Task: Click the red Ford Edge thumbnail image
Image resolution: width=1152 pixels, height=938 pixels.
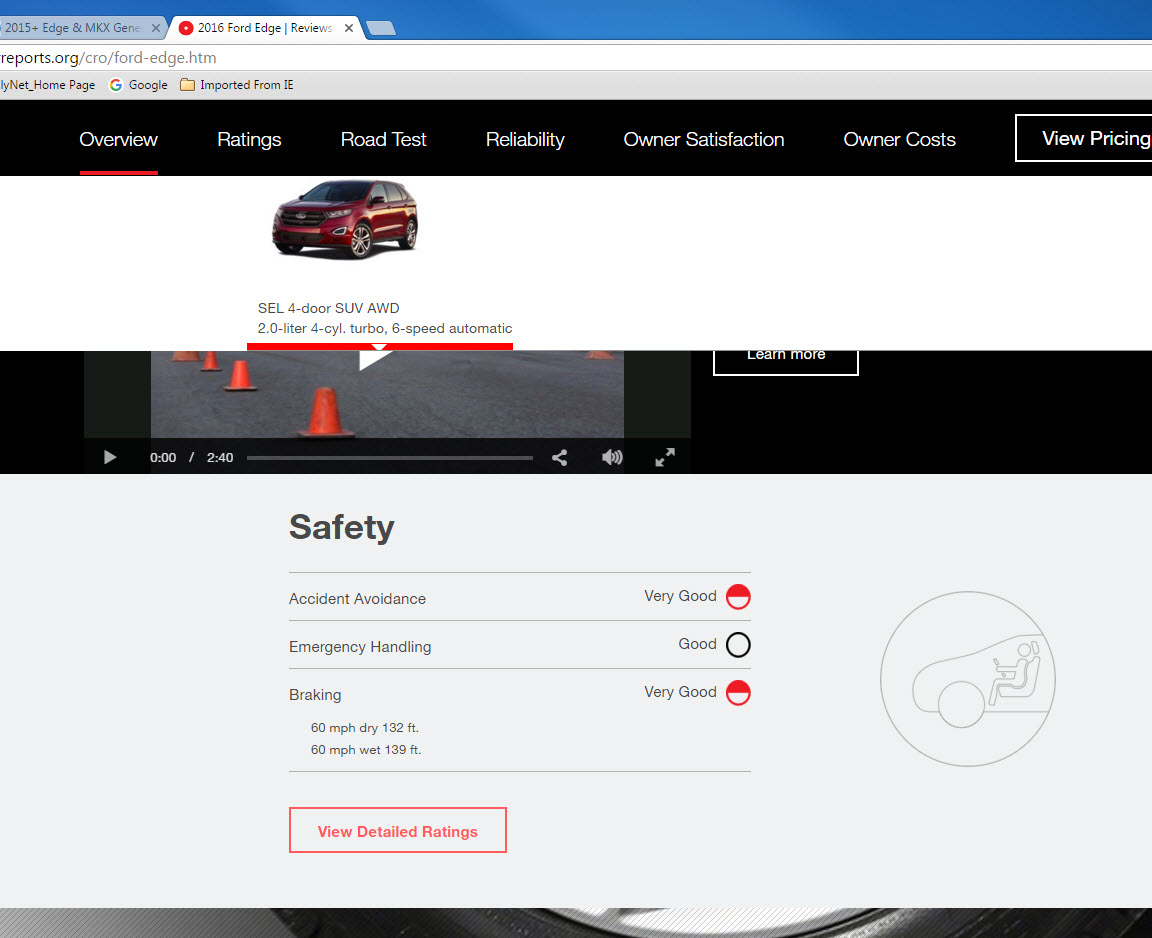Action: tap(345, 219)
